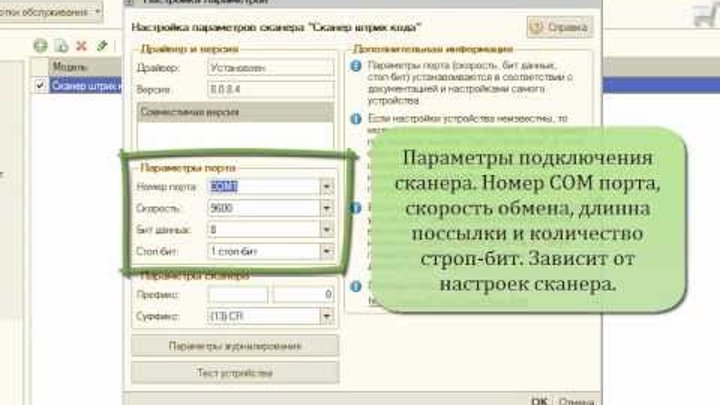
Task: Click the Суффикс field showing (13) CR
Action: click(x=264, y=316)
